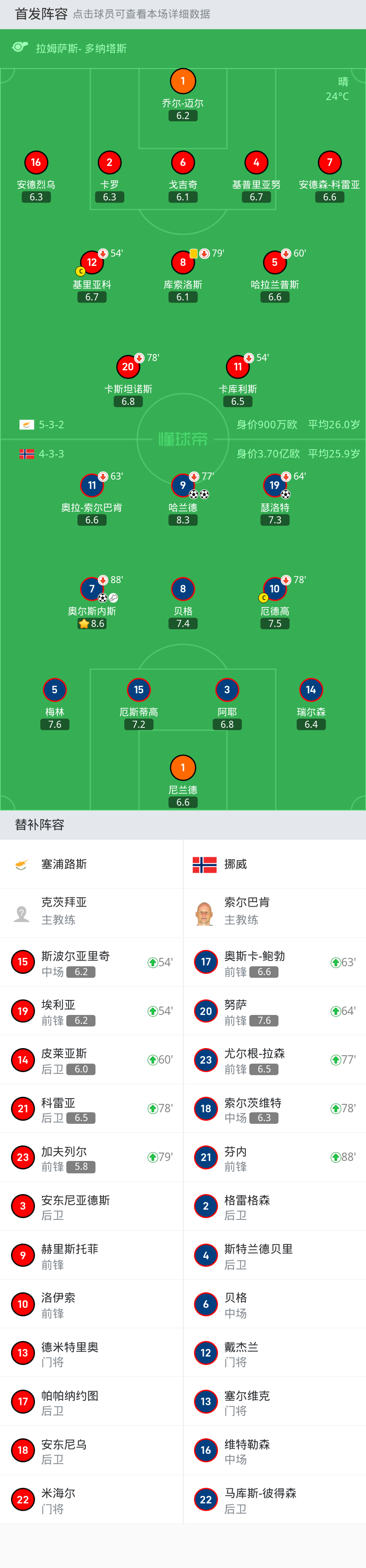Click the referee whistle icon
The height and width of the screenshot is (1568, 366).
coord(20,47)
